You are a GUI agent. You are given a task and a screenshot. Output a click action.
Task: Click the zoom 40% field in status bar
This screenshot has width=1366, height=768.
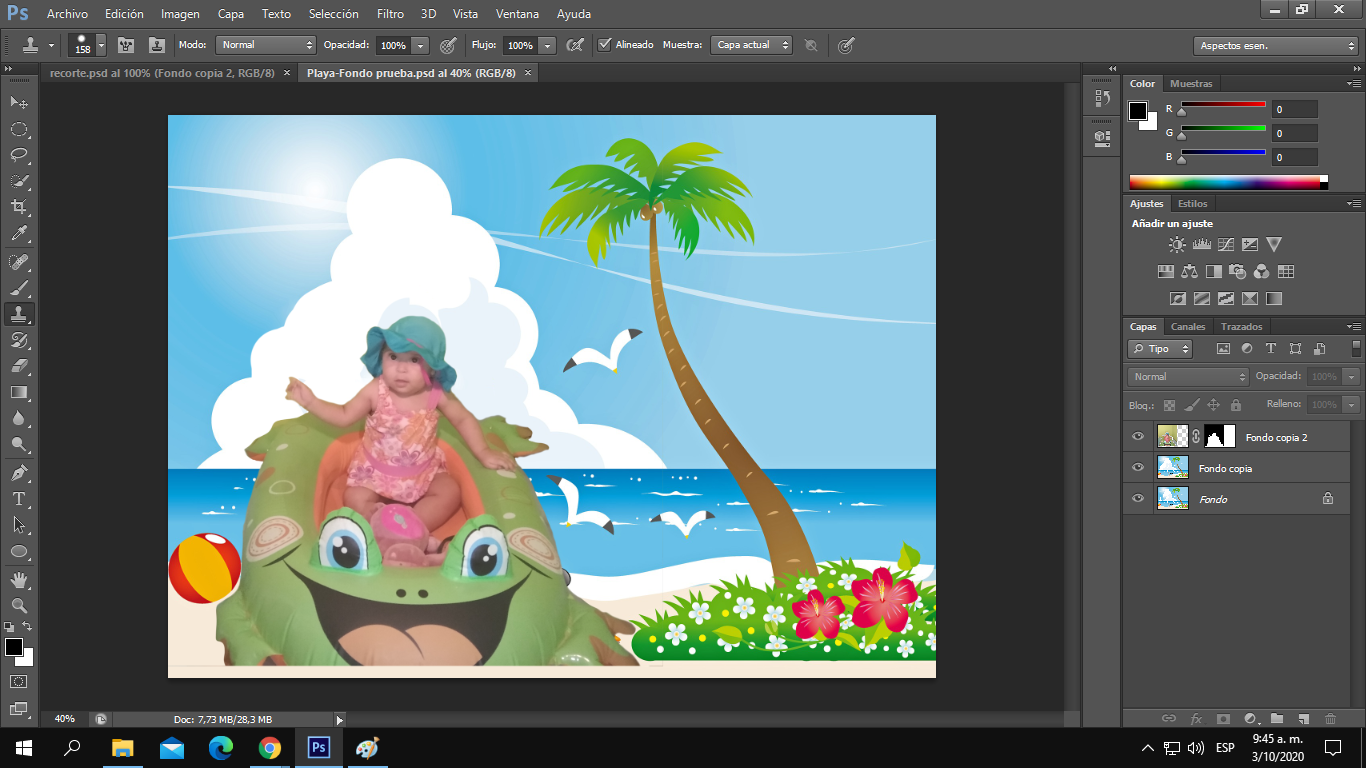click(x=65, y=719)
